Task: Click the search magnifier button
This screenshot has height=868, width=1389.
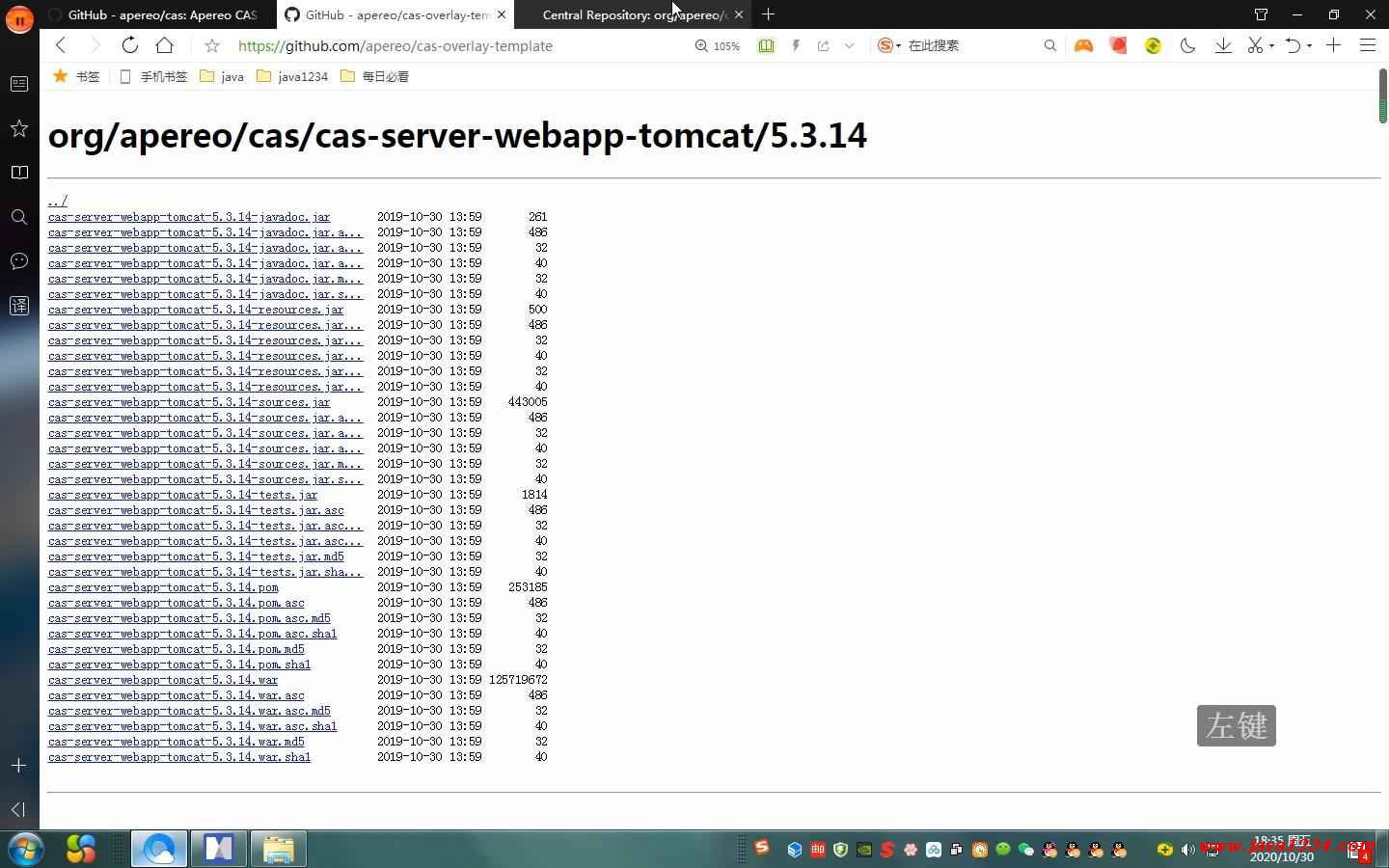Action: point(1050,45)
